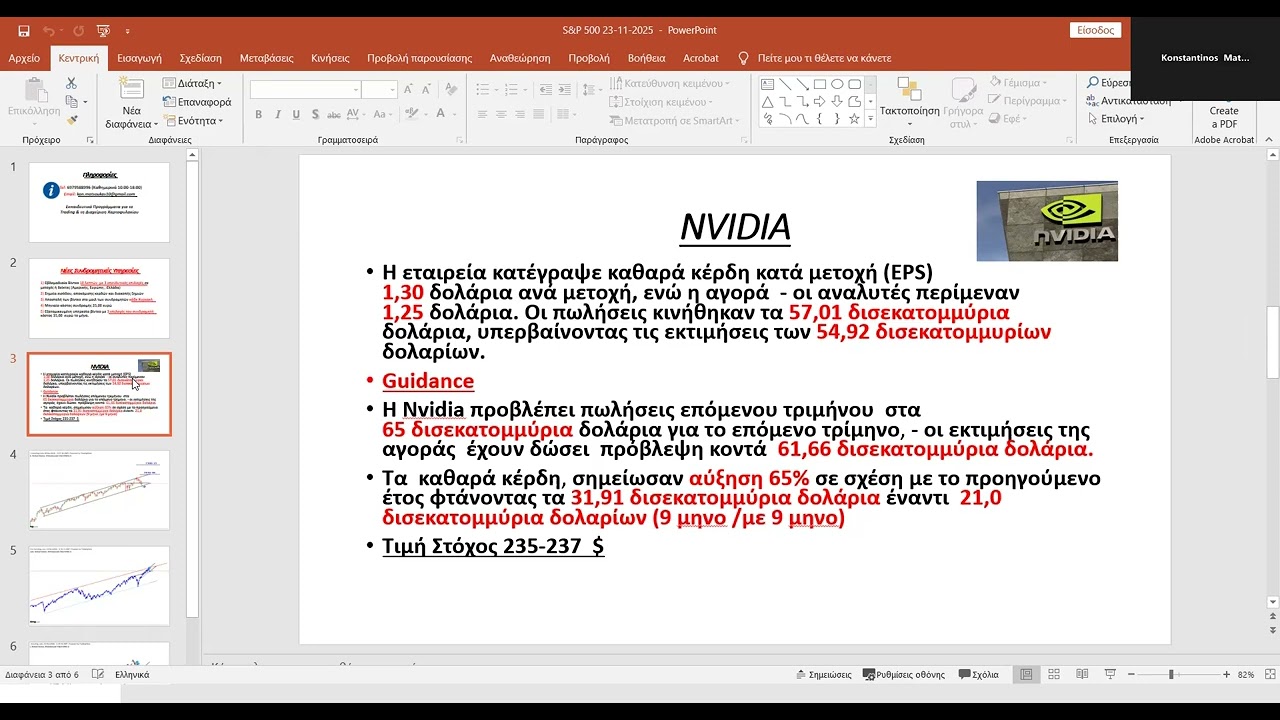Select slide 4 thumbnail in panel
1280x720 pixels.
(x=99, y=490)
